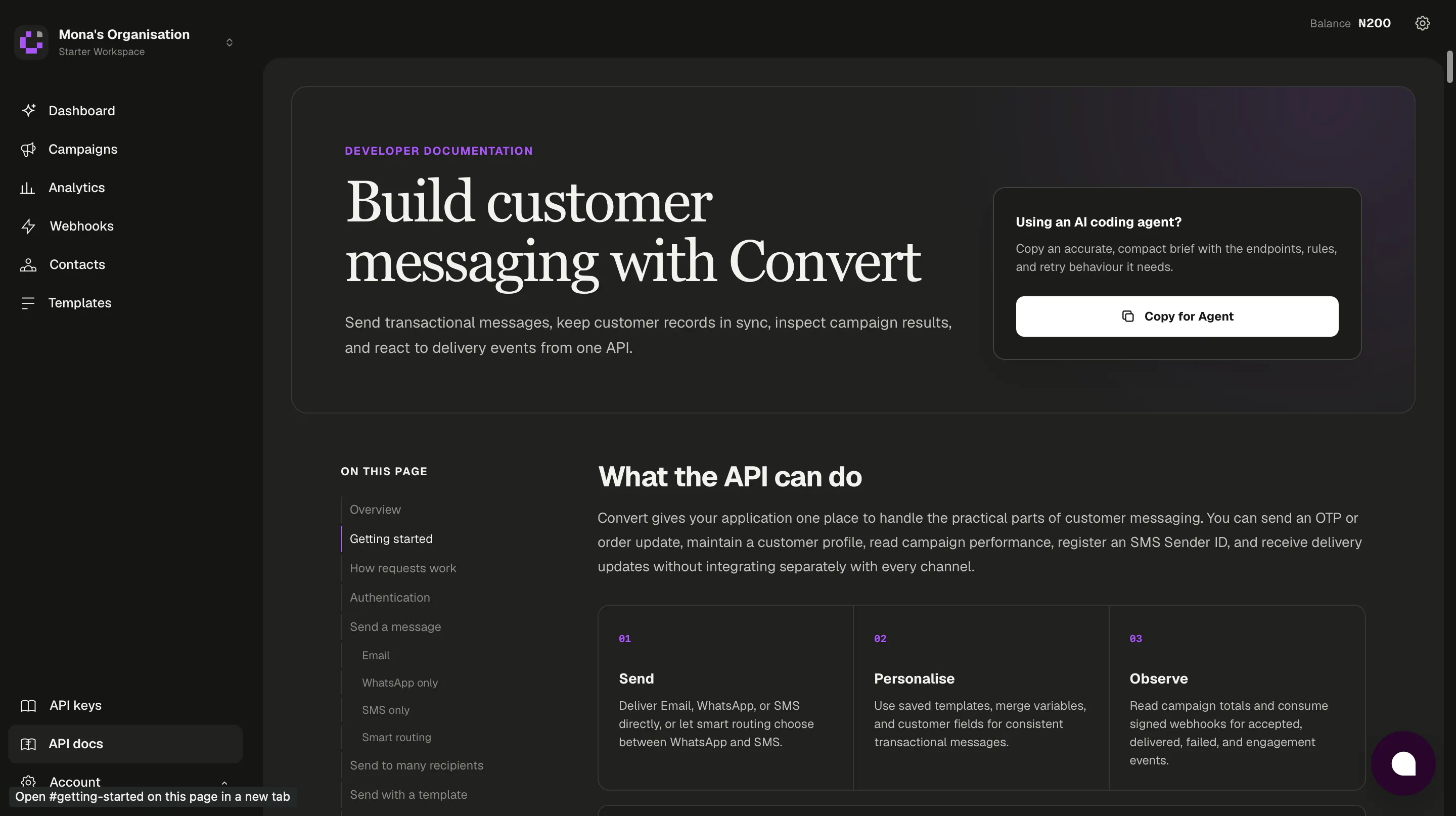
Task: Click the Convert organisation logo icon
Action: (31, 42)
